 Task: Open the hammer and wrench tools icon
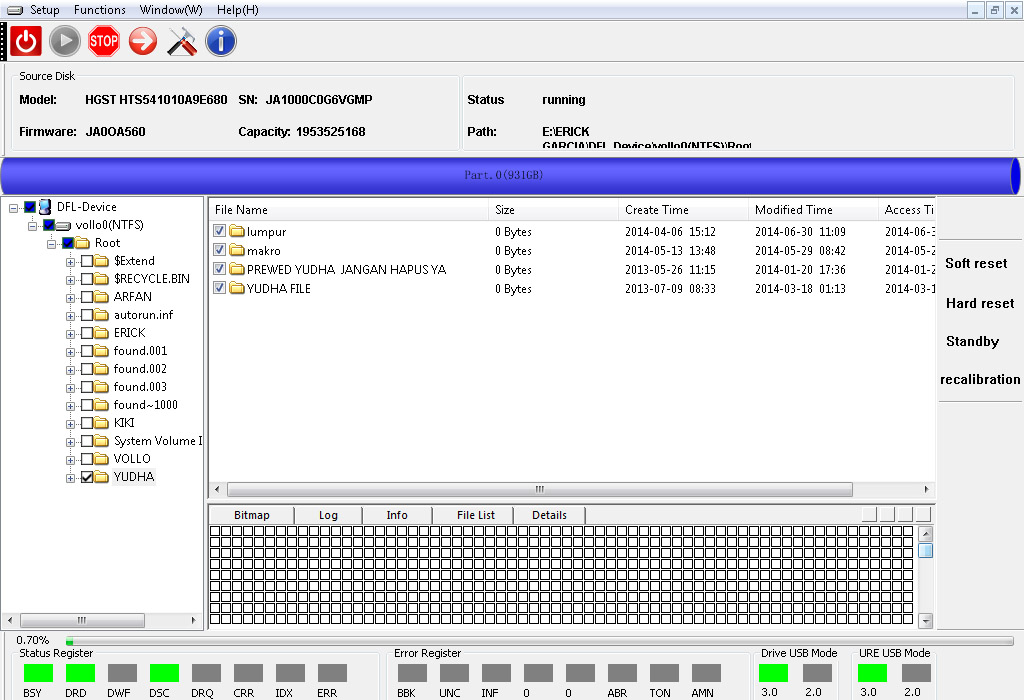182,41
